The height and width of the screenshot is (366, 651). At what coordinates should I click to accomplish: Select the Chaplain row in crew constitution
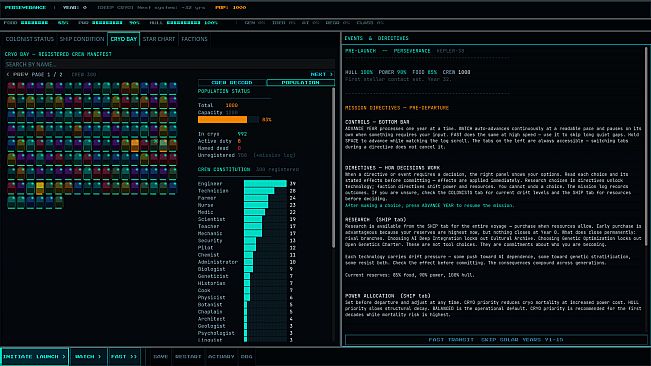coord(247,312)
